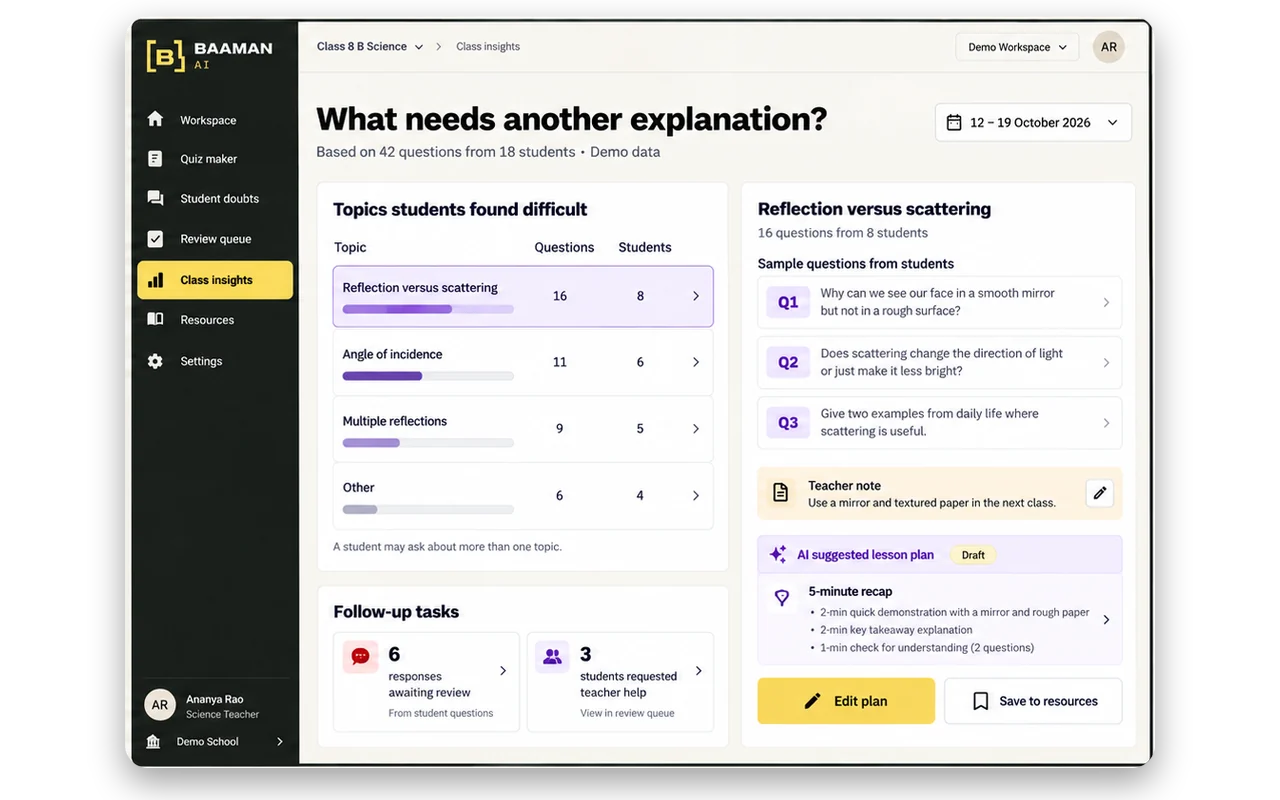
Task: Click the Teacher note document icon
Action: 780,492
